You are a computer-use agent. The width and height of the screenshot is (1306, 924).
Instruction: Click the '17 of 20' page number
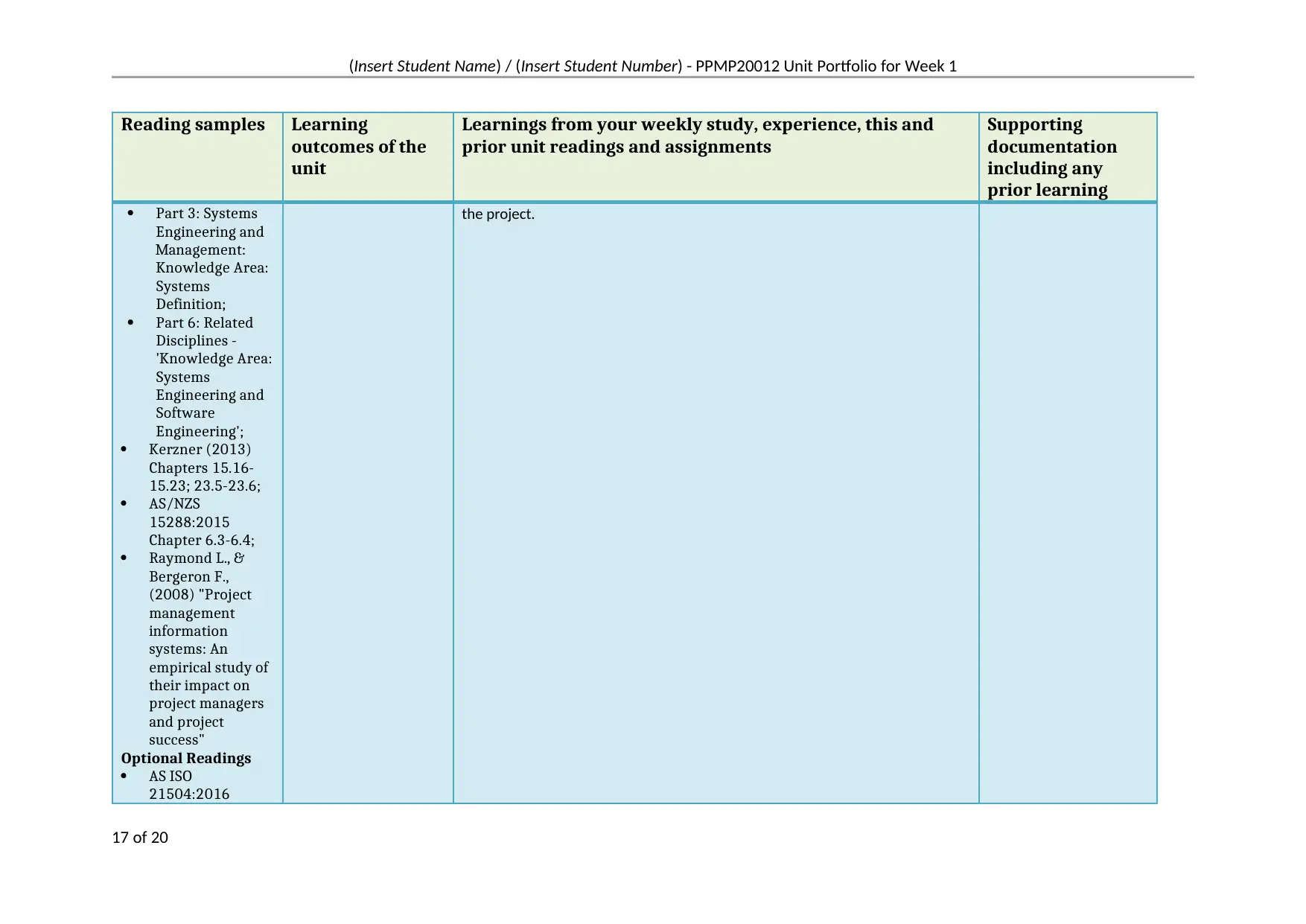tap(140, 838)
